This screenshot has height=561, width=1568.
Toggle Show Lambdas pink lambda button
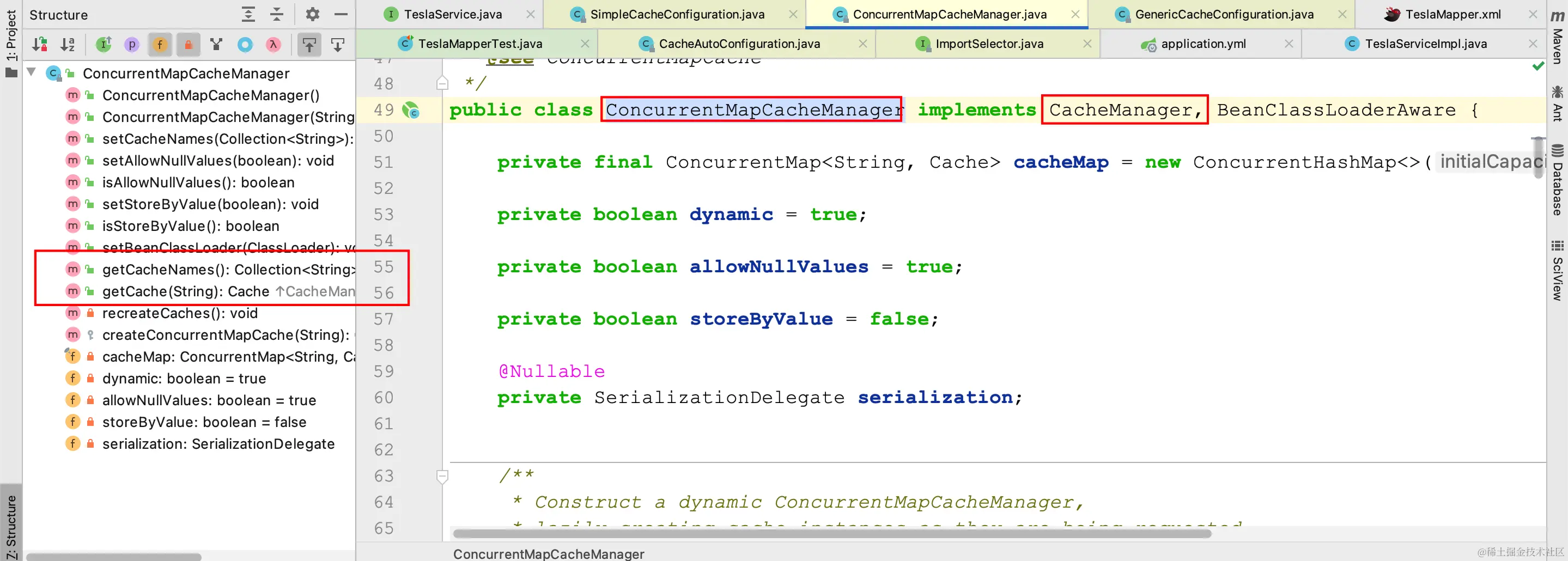pos(274,45)
